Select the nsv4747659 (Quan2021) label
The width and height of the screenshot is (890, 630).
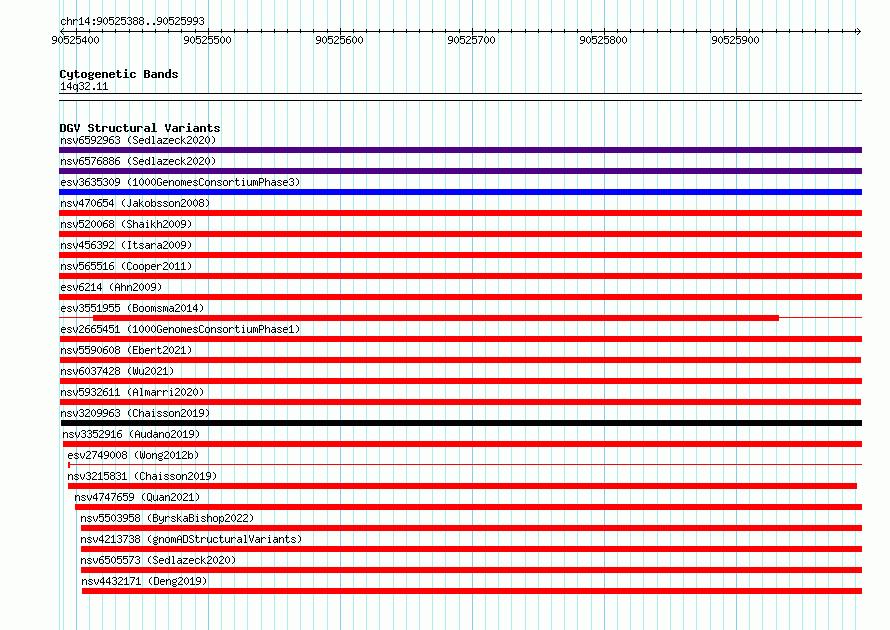click(x=137, y=497)
